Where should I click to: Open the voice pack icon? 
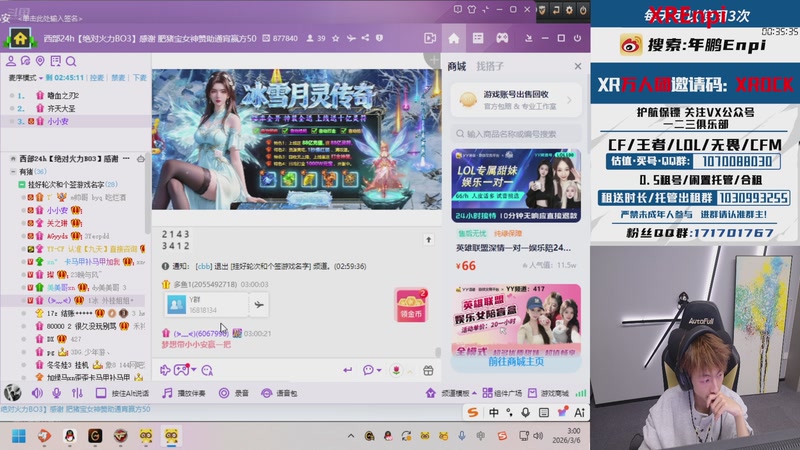(266, 393)
